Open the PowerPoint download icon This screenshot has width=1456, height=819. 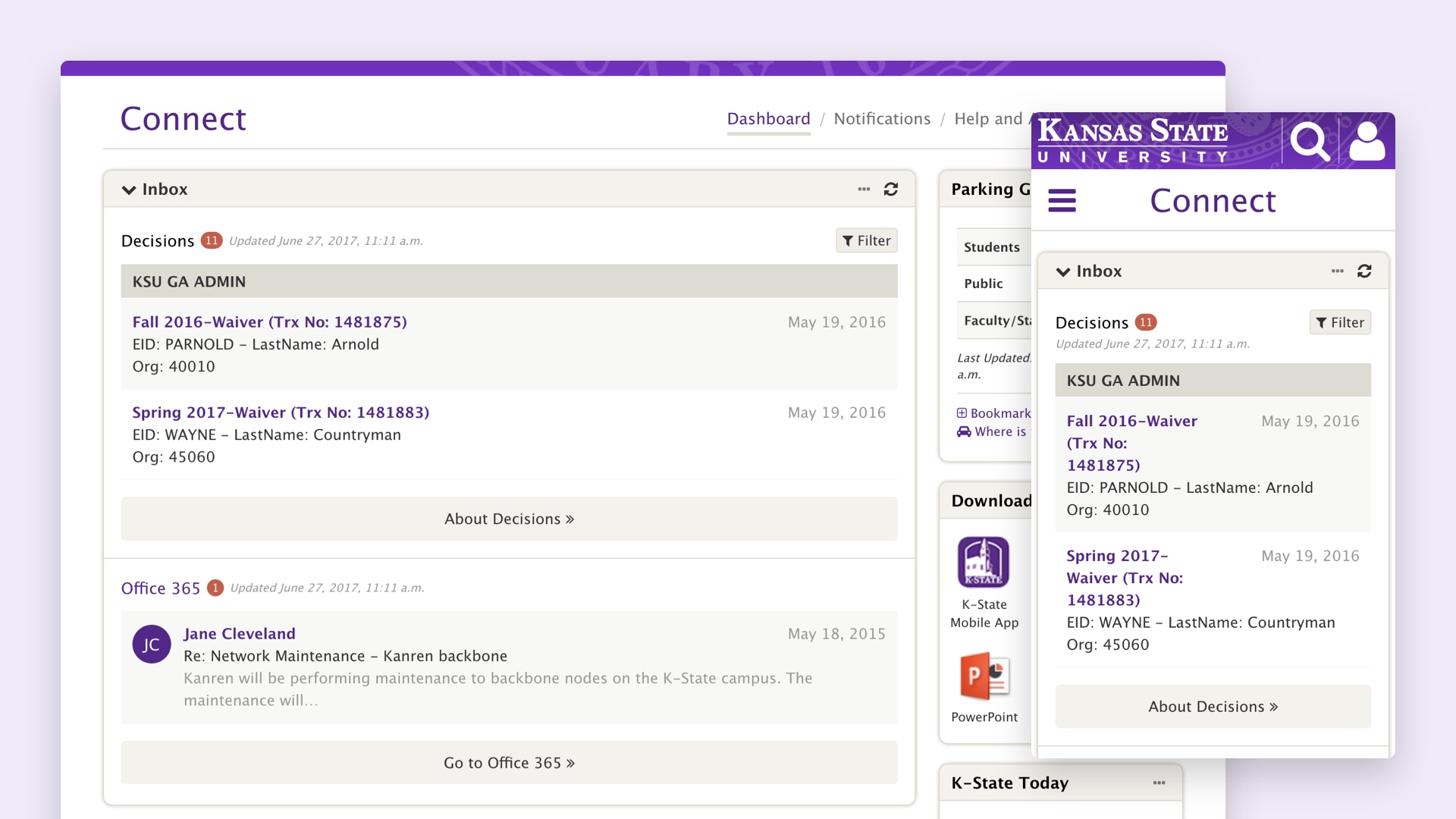tap(984, 676)
